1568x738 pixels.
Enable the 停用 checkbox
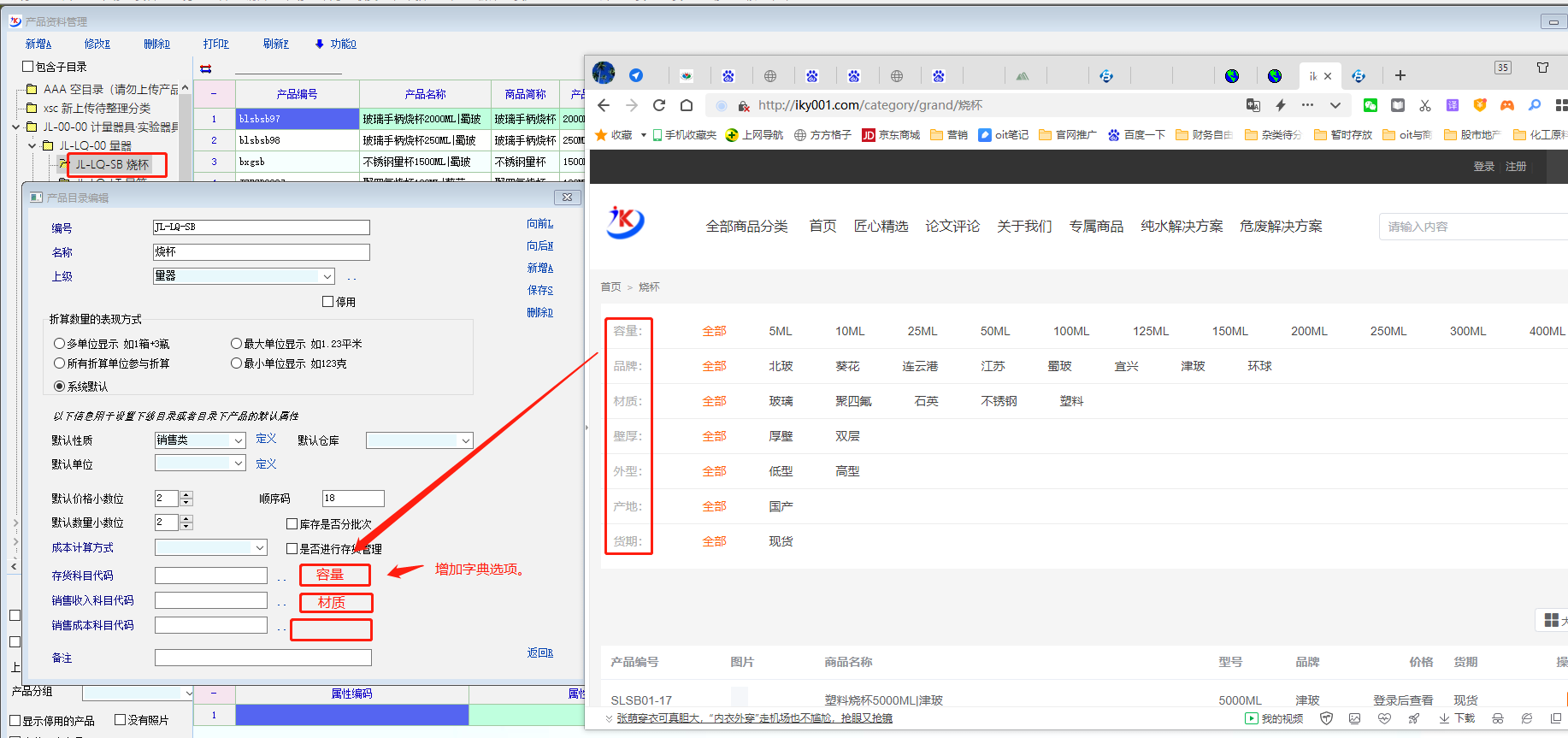click(327, 302)
